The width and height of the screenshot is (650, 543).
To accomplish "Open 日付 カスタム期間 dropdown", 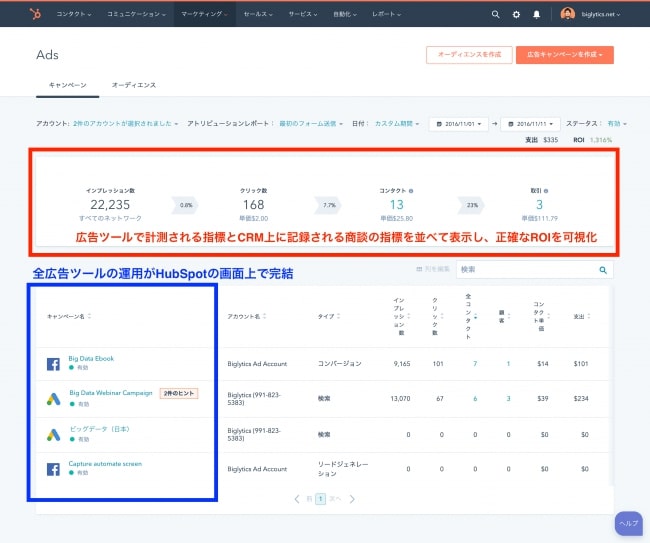I will coord(397,124).
